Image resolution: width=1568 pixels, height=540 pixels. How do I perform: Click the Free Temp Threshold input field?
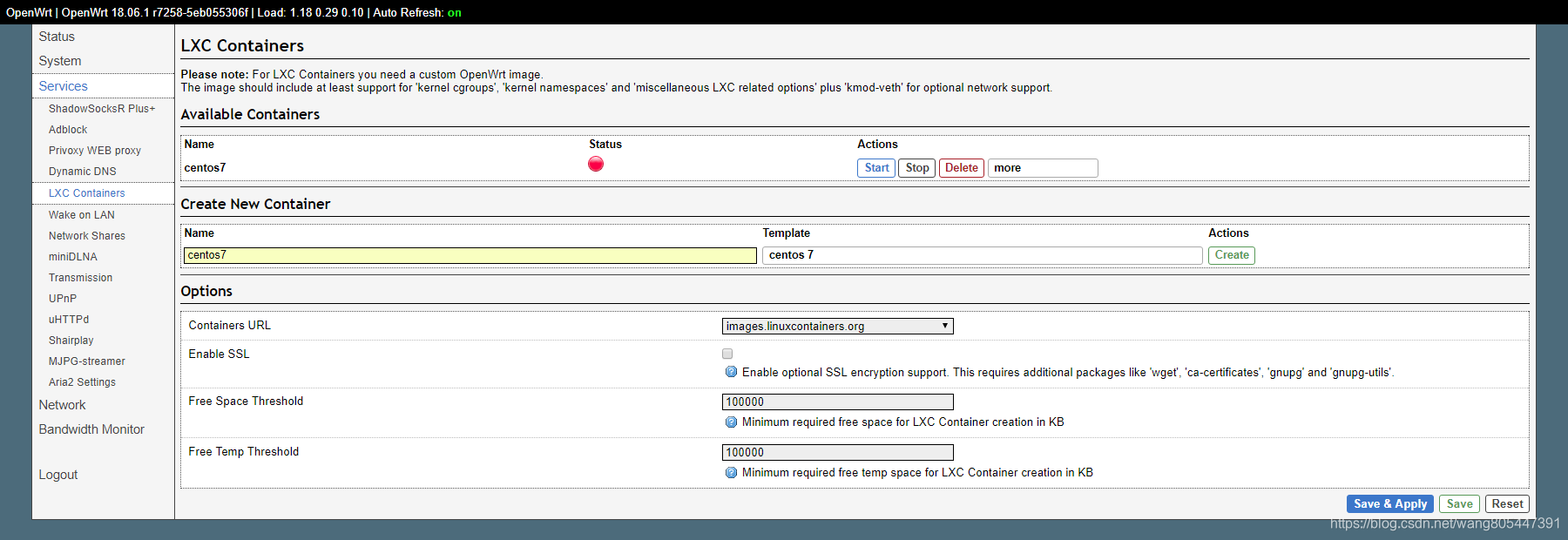[x=838, y=452]
